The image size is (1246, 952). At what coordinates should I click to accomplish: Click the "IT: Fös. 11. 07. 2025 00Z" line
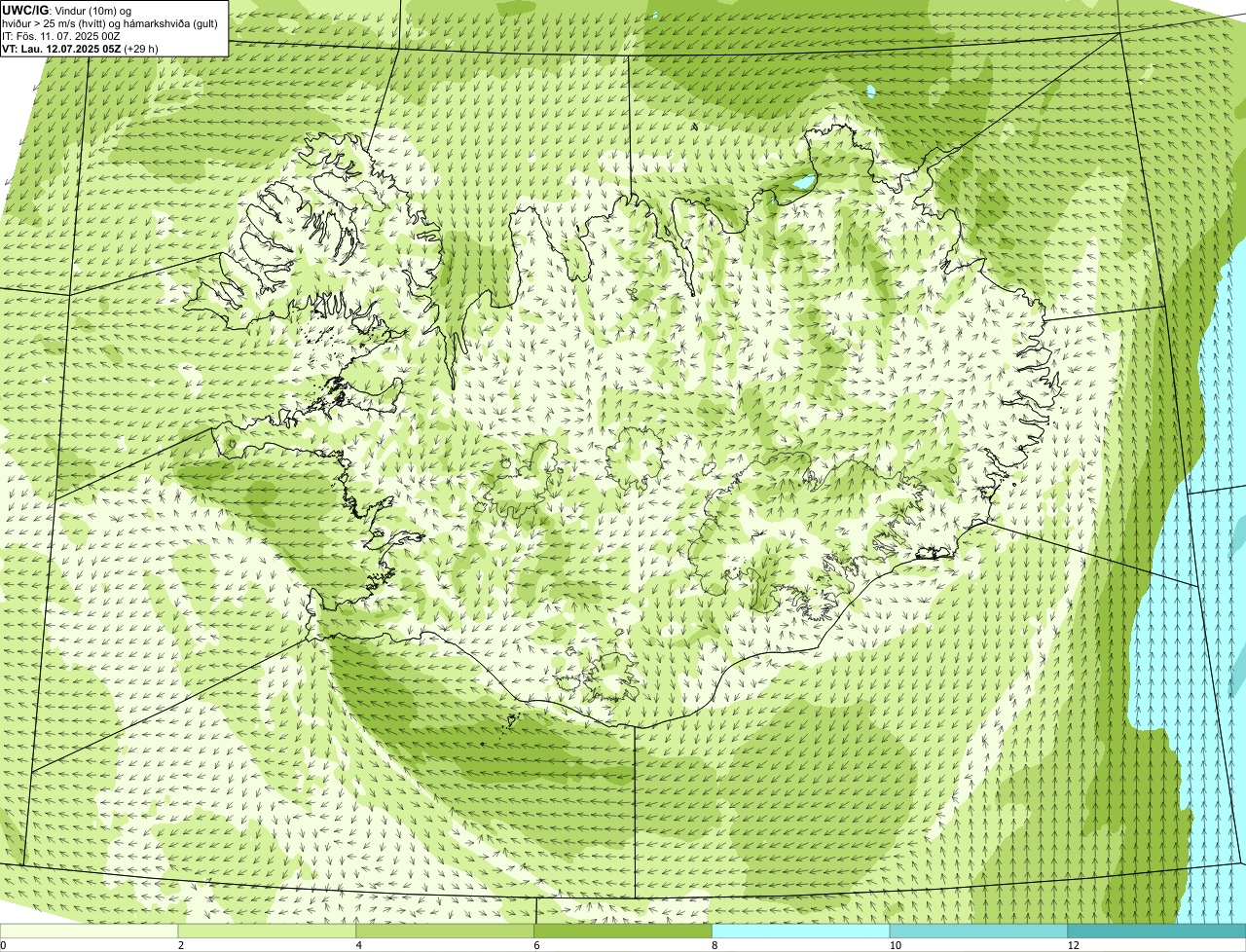click(x=61, y=36)
